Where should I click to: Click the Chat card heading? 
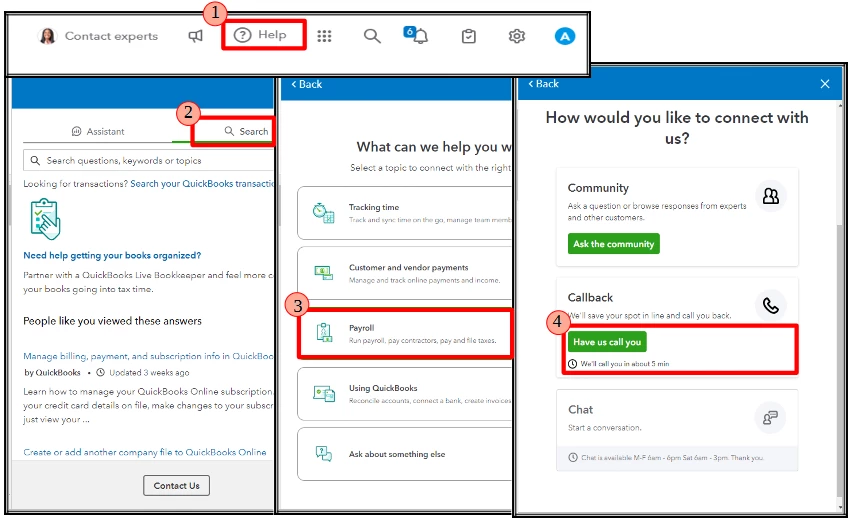click(x=580, y=410)
